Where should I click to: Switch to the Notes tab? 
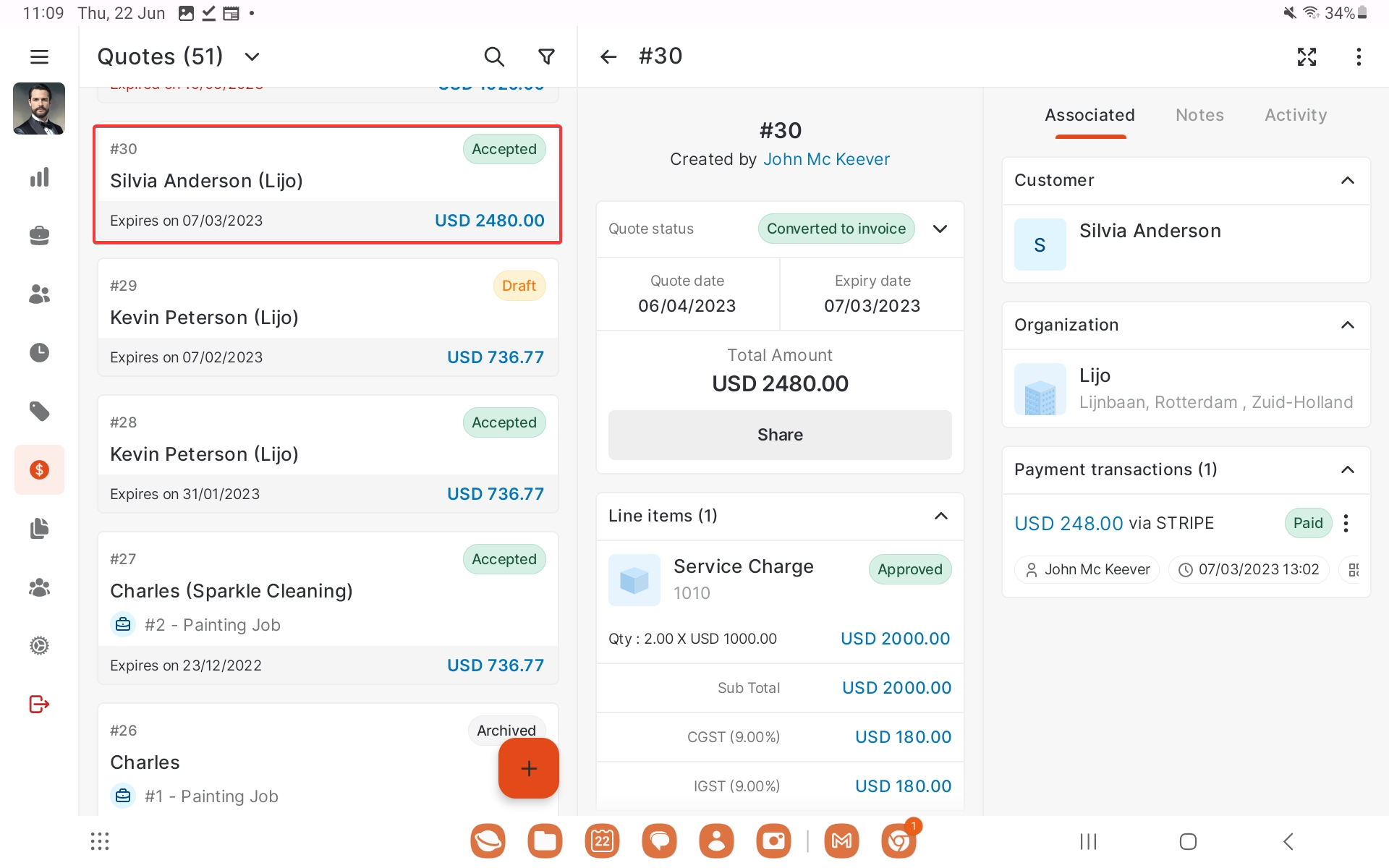tap(1199, 115)
